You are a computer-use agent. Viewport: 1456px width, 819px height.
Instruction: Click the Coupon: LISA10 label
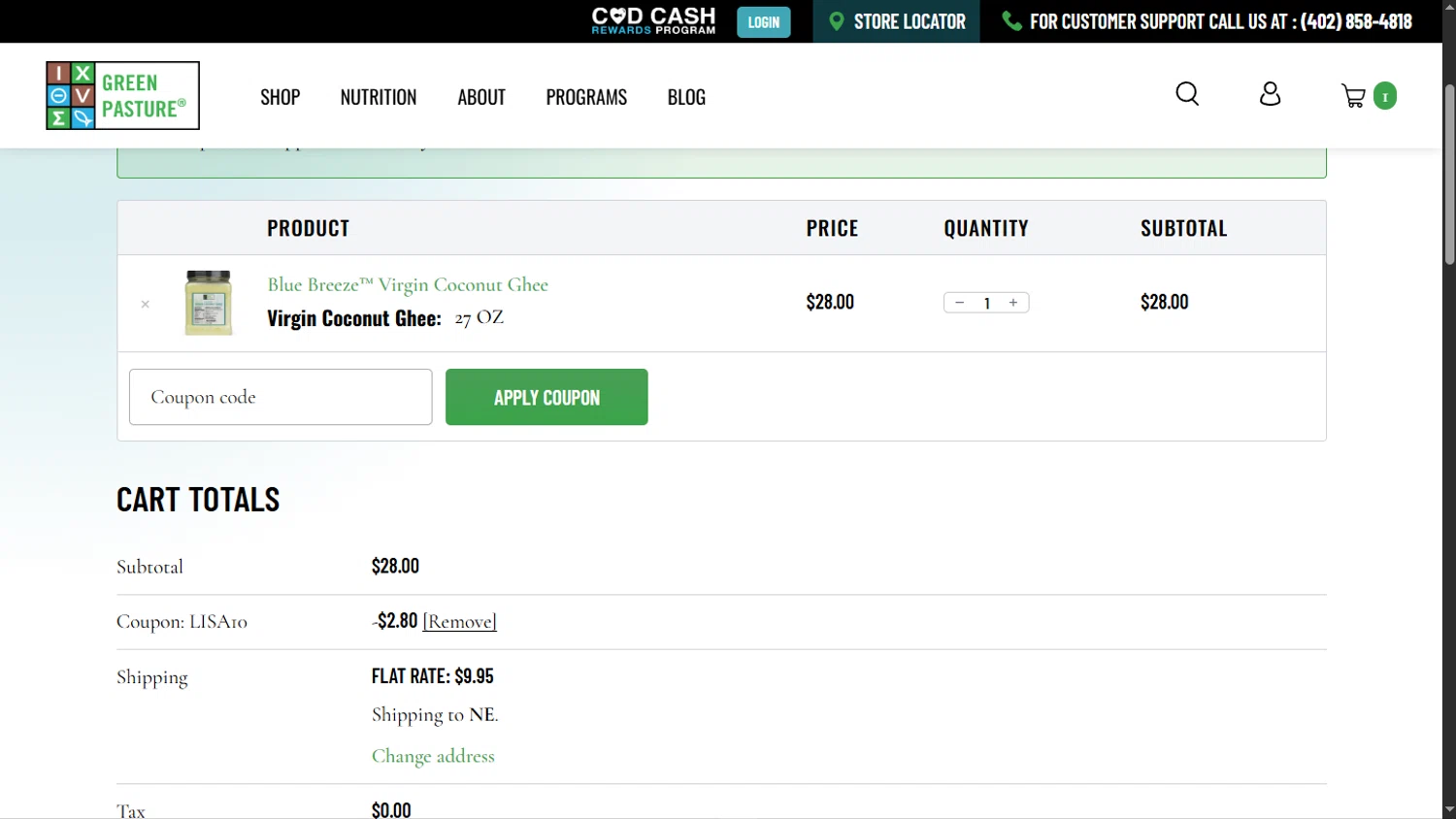tap(182, 621)
